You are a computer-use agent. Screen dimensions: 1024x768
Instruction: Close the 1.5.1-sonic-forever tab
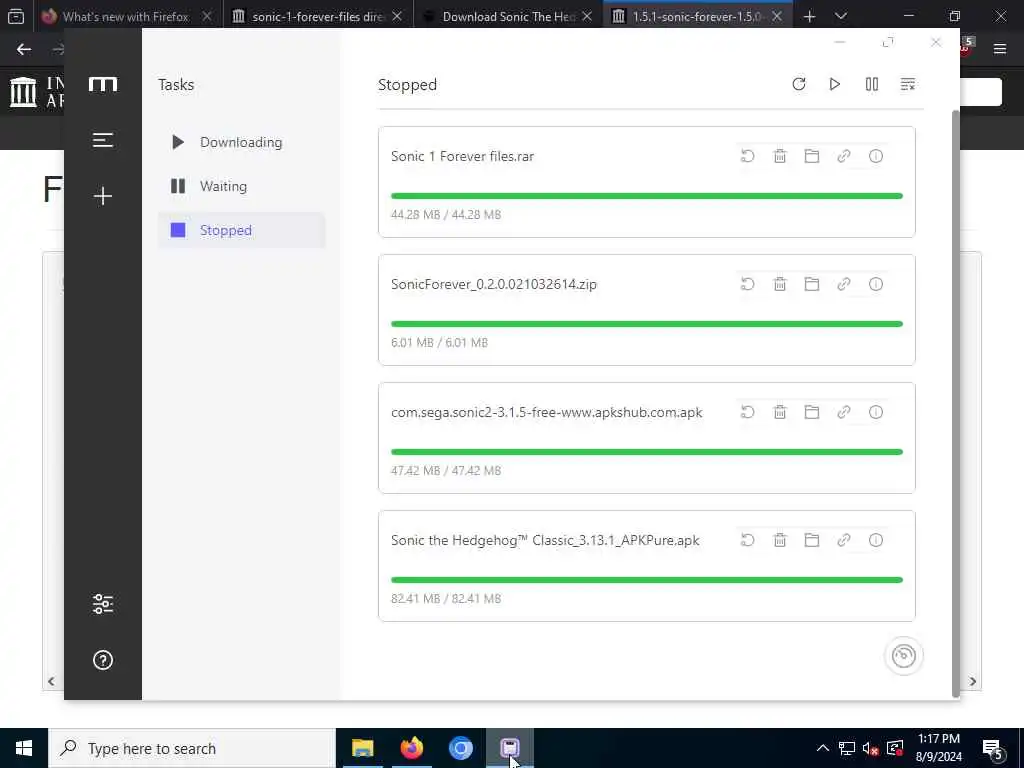point(776,16)
